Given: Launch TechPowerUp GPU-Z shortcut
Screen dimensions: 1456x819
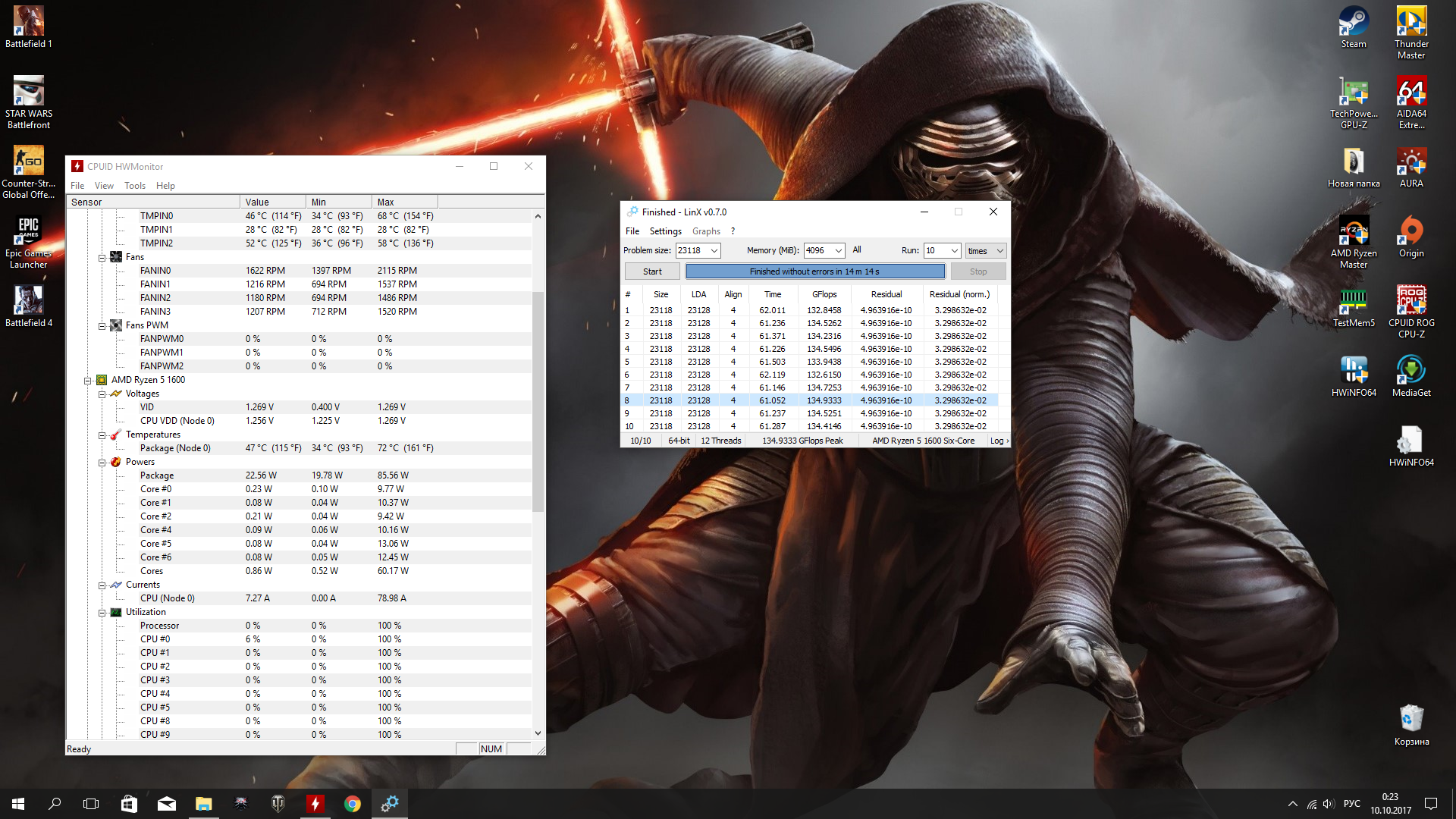Looking at the screenshot, I should click(1354, 93).
